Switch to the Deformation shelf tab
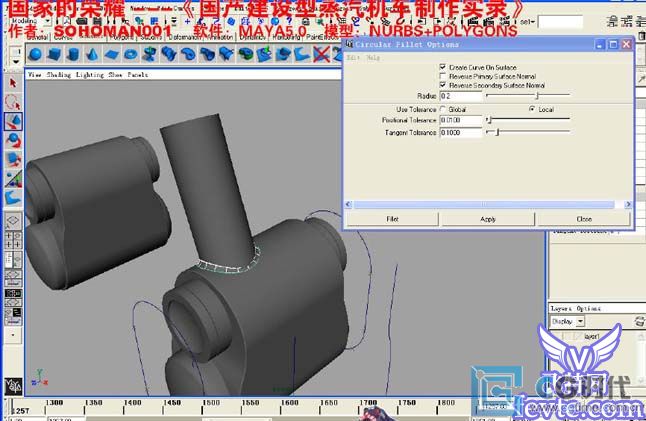 (x=184, y=37)
